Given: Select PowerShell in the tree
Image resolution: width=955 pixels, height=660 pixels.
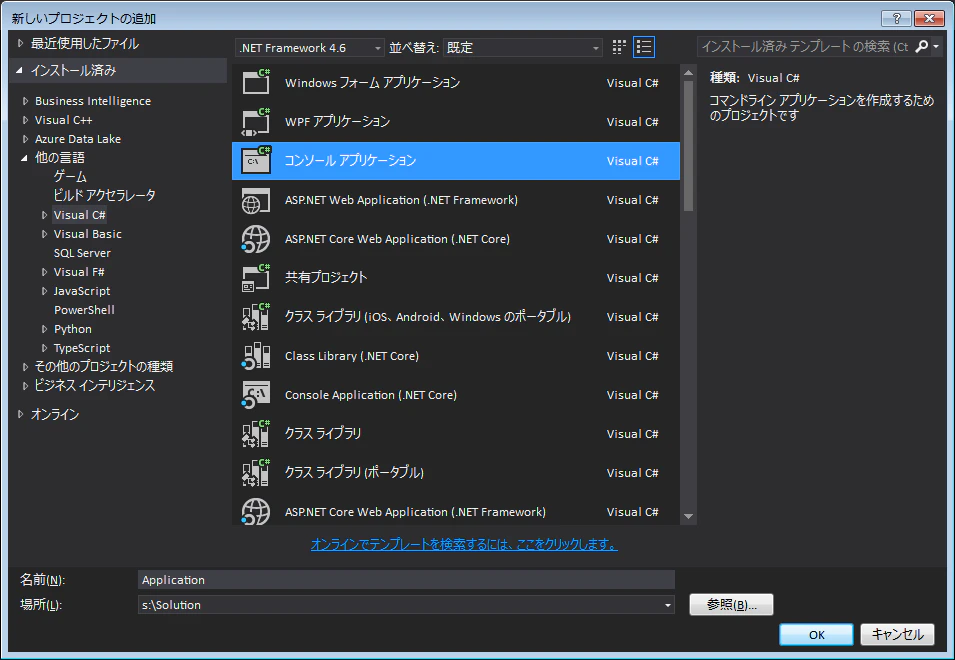Looking at the screenshot, I should coord(84,310).
